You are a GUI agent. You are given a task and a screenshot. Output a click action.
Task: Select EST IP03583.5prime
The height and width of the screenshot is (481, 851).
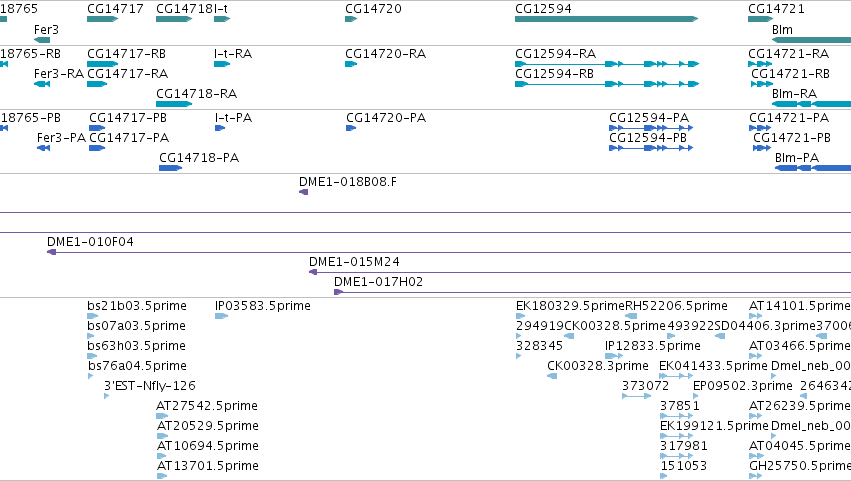(263, 306)
